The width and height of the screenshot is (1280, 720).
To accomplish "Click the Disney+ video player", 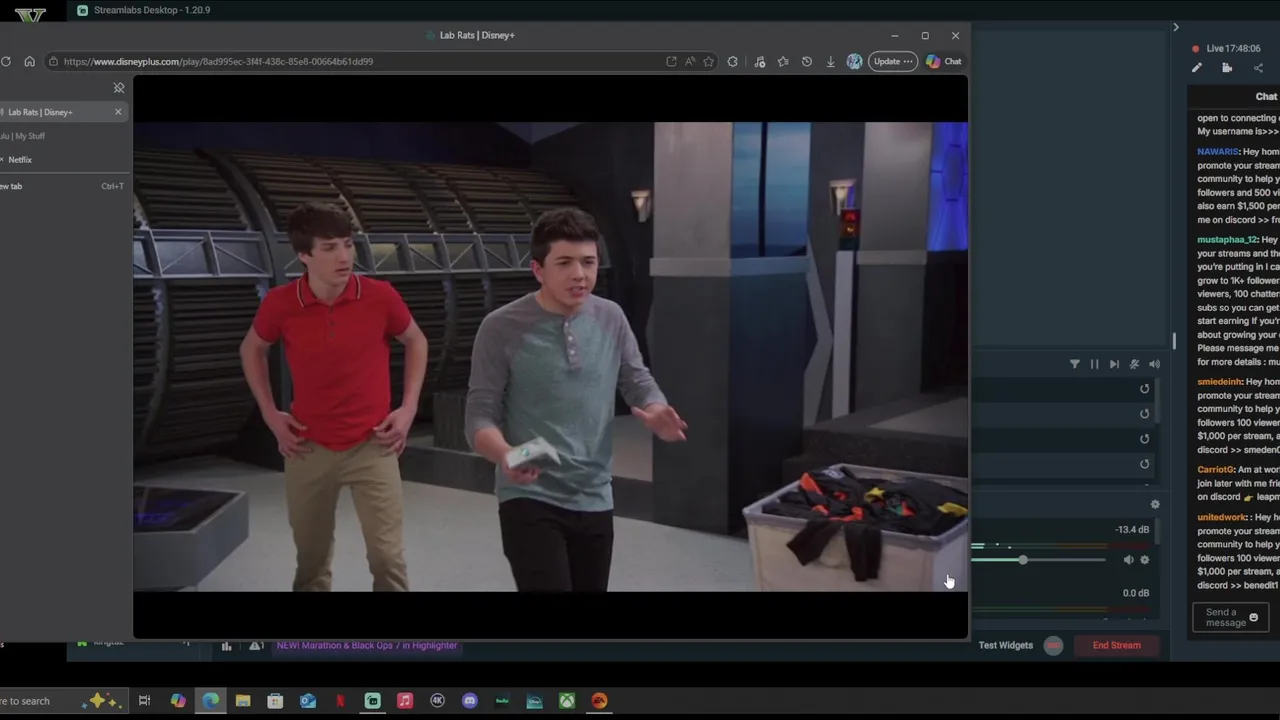I will (550, 357).
